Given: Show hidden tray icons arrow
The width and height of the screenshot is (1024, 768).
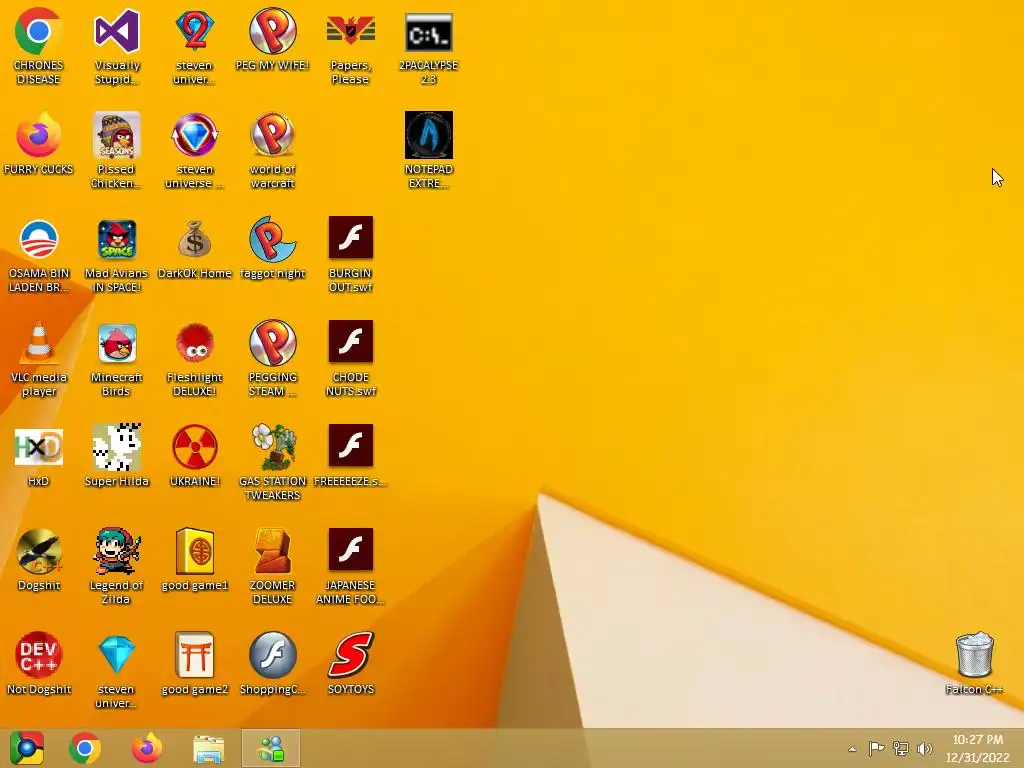Looking at the screenshot, I should (852, 749).
